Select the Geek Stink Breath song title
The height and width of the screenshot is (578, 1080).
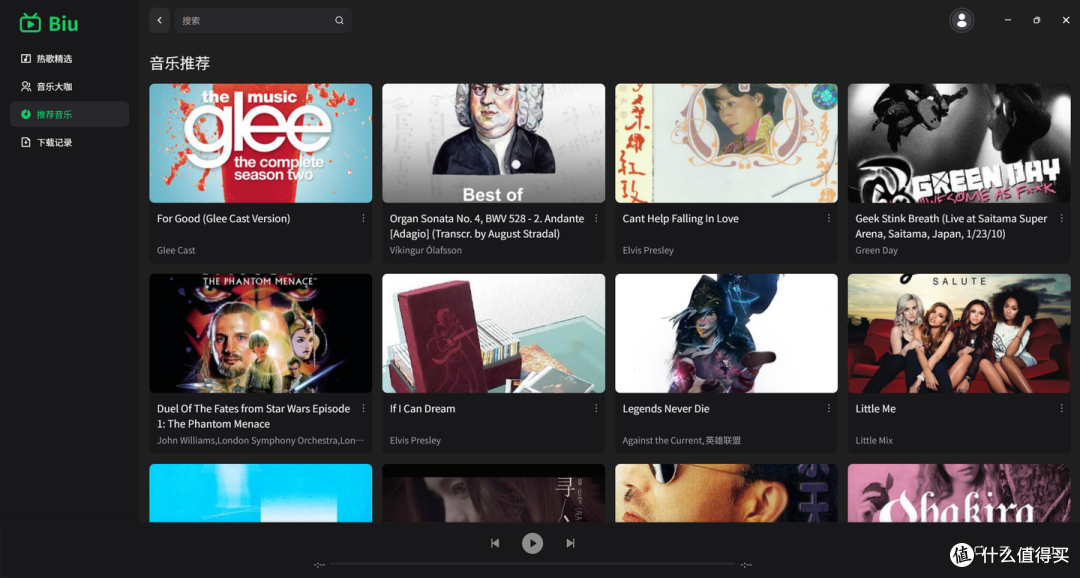951,226
